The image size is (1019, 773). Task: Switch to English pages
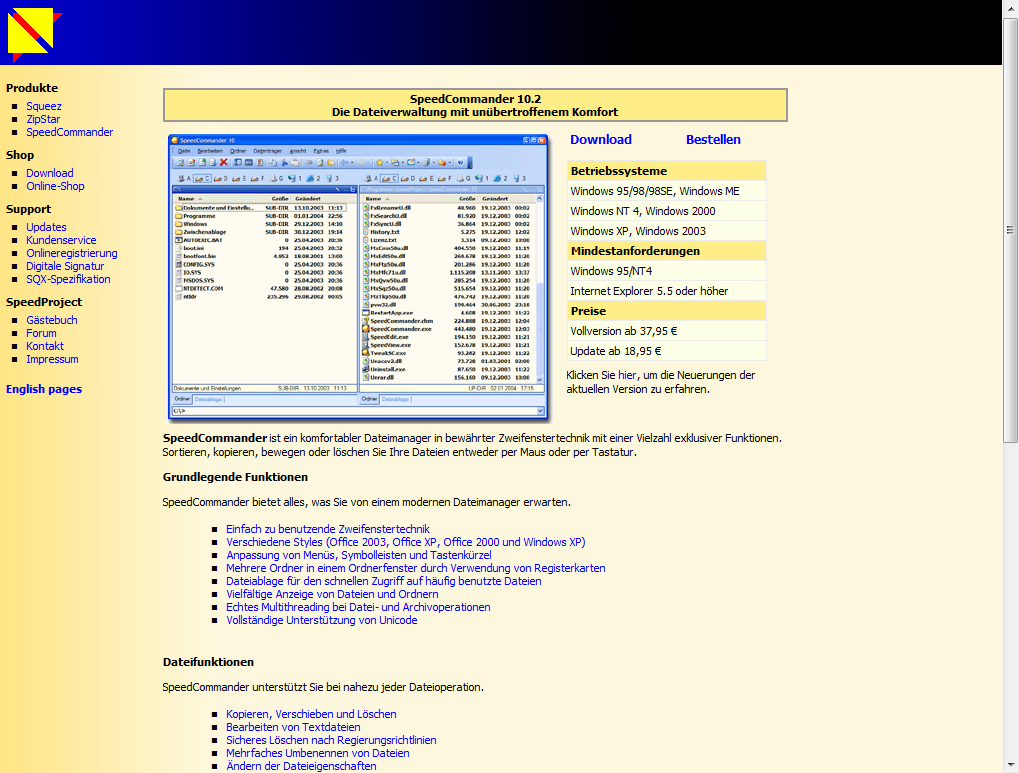(x=44, y=389)
